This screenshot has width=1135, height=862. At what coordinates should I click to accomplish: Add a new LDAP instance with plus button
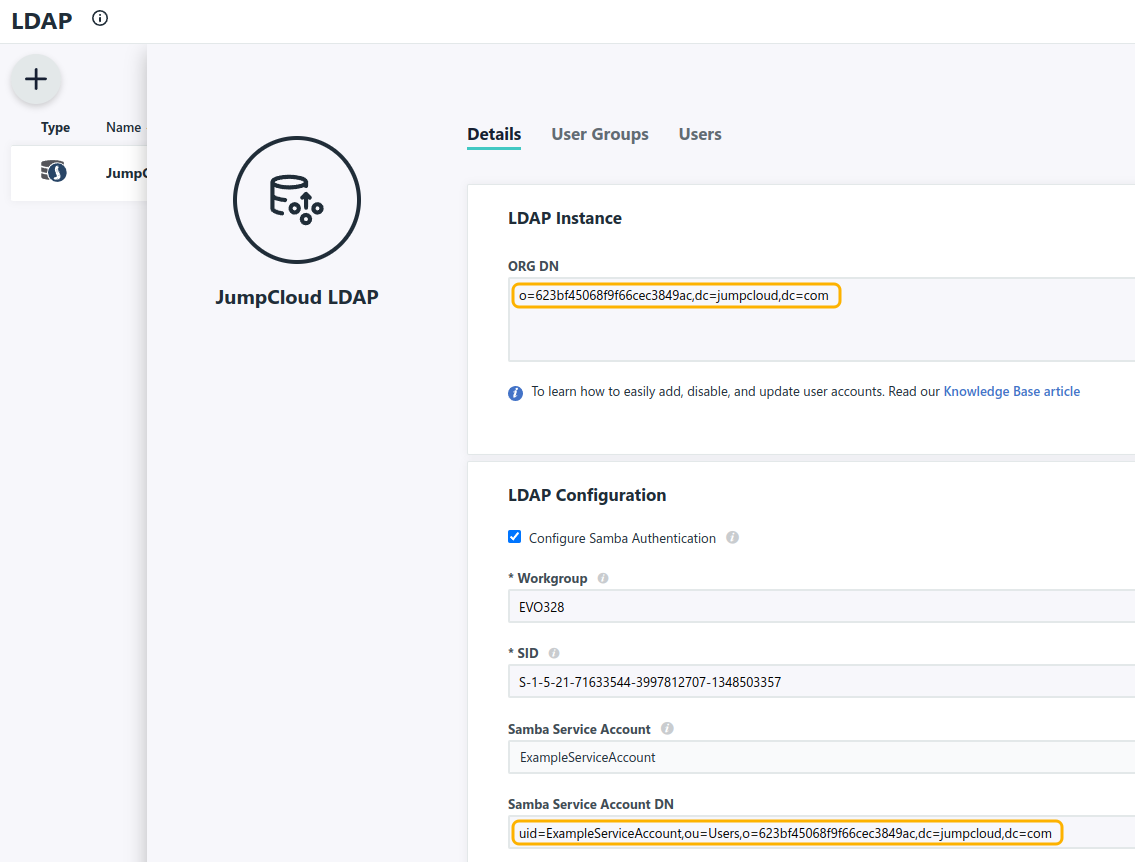tap(35, 79)
